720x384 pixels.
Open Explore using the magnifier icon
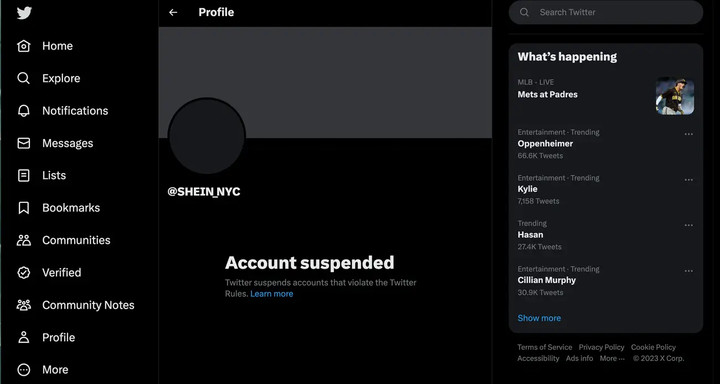tap(23, 78)
